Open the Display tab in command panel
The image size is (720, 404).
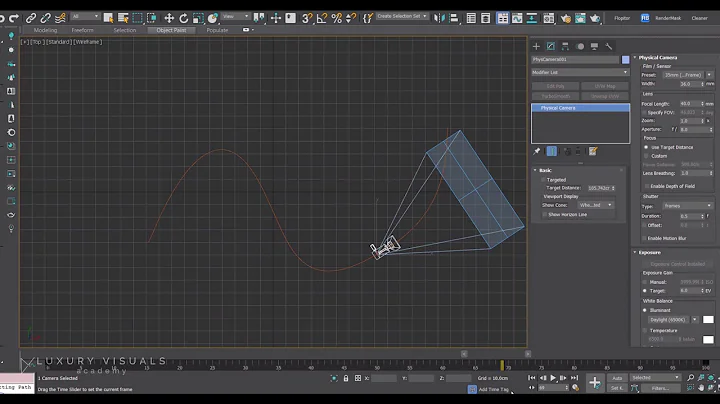coord(594,46)
